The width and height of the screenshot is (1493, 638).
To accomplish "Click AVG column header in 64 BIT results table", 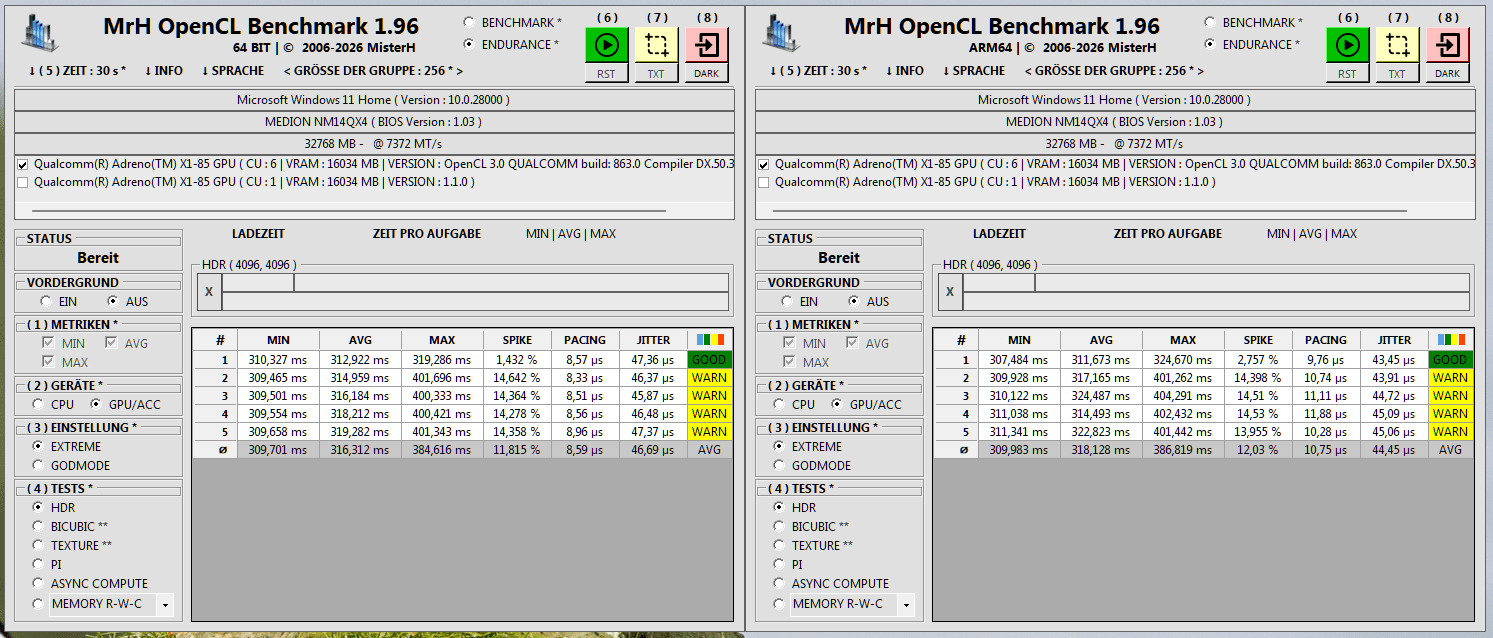I will click(x=360, y=340).
